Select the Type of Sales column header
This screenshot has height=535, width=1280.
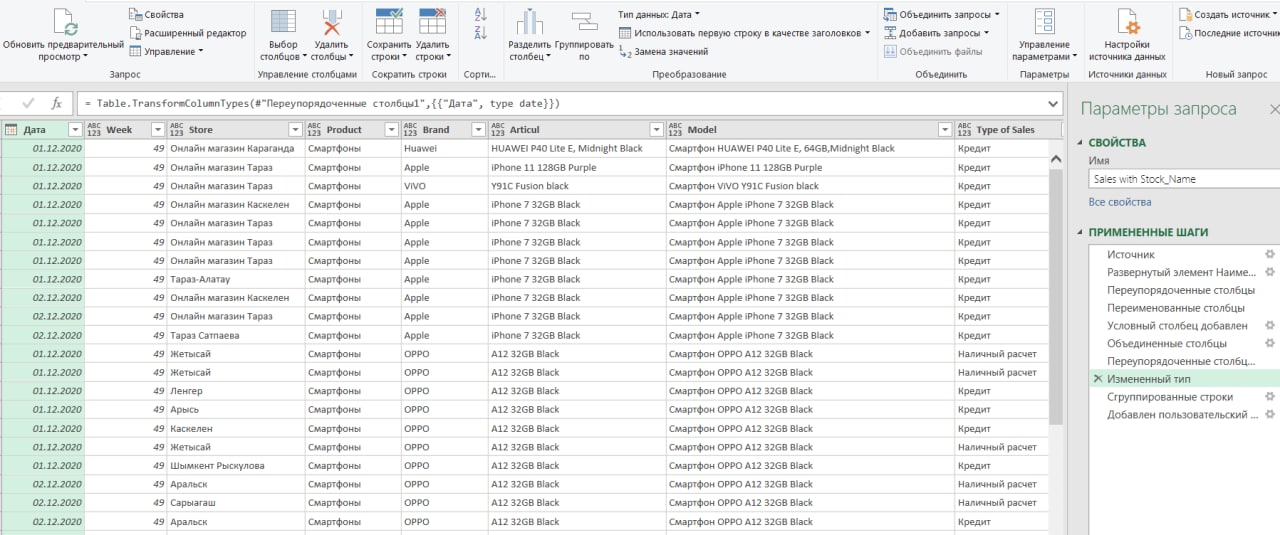[x=1007, y=130]
